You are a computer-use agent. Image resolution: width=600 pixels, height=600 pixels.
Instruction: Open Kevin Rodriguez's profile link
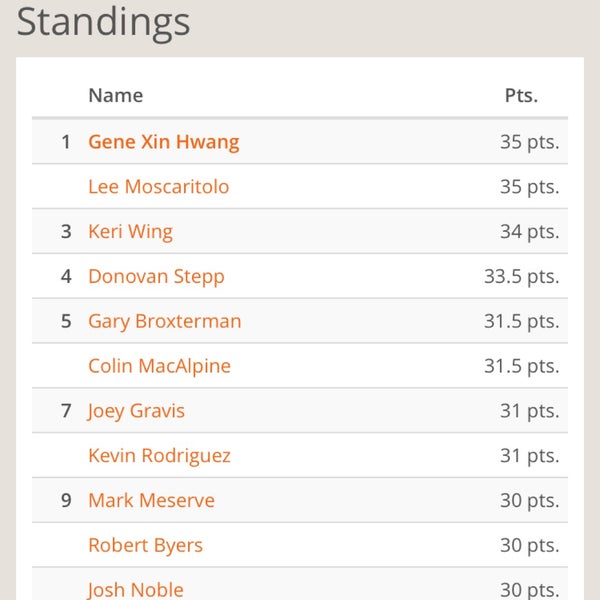(159, 456)
